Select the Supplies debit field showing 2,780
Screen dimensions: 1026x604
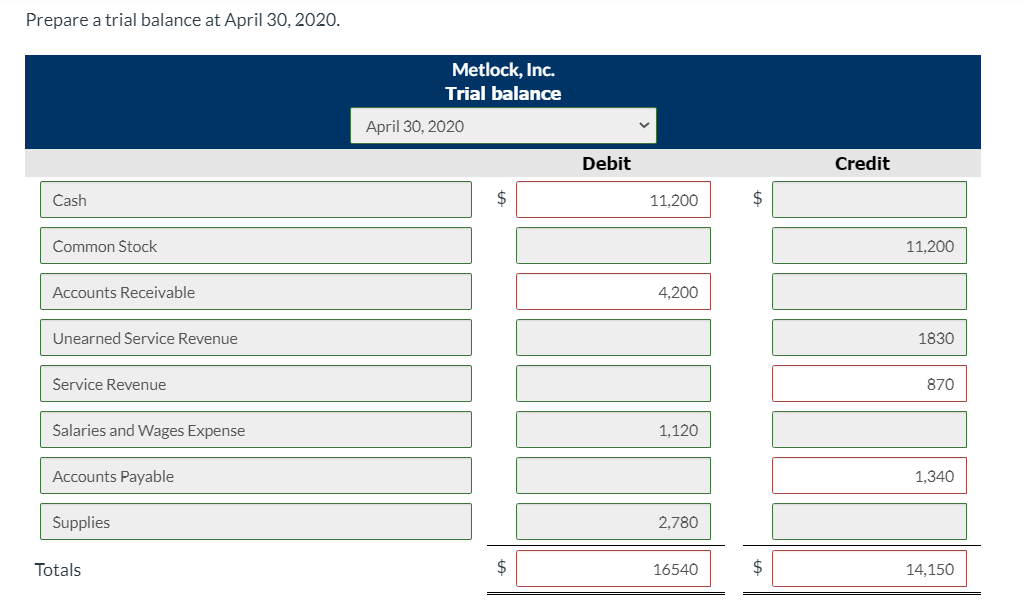click(x=612, y=521)
